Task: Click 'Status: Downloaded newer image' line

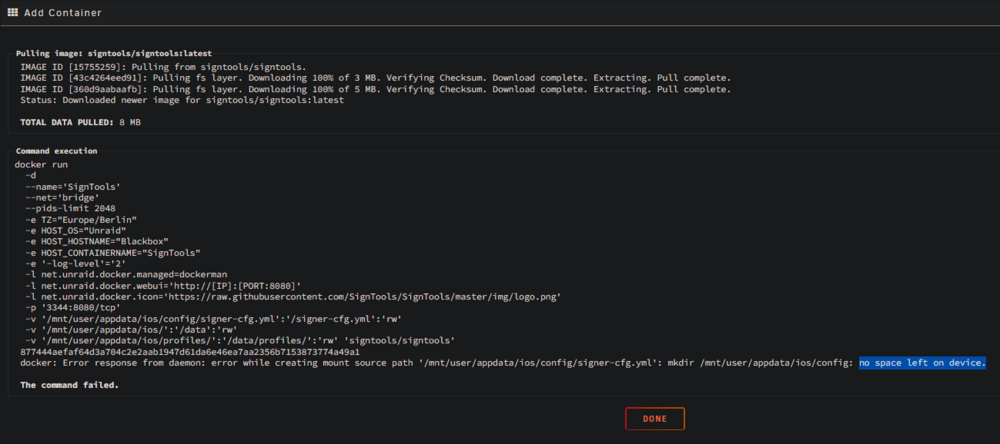Action: 182,100
